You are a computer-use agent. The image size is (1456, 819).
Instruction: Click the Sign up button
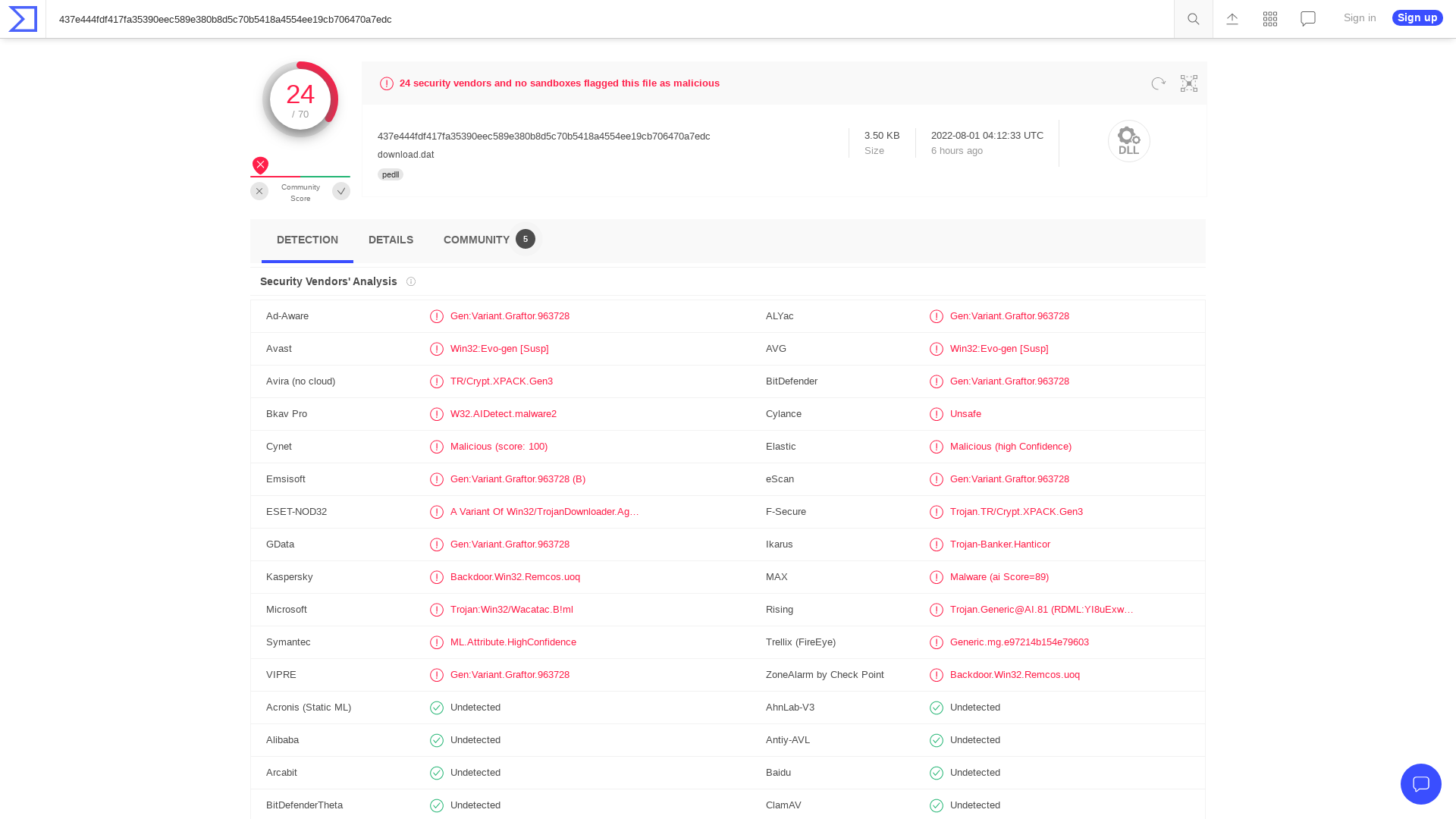pyautogui.click(x=1417, y=17)
